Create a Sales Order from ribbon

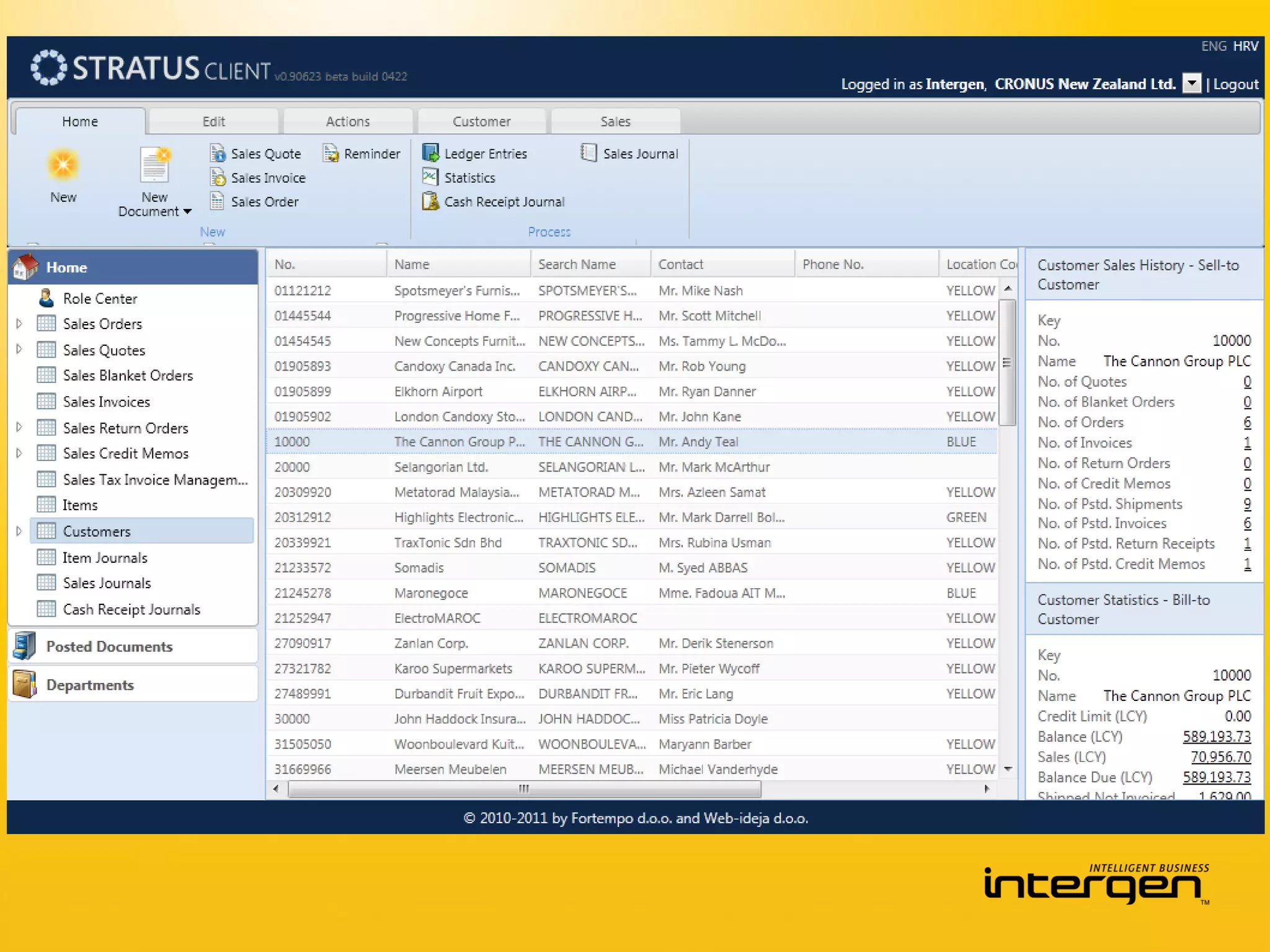pos(254,202)
